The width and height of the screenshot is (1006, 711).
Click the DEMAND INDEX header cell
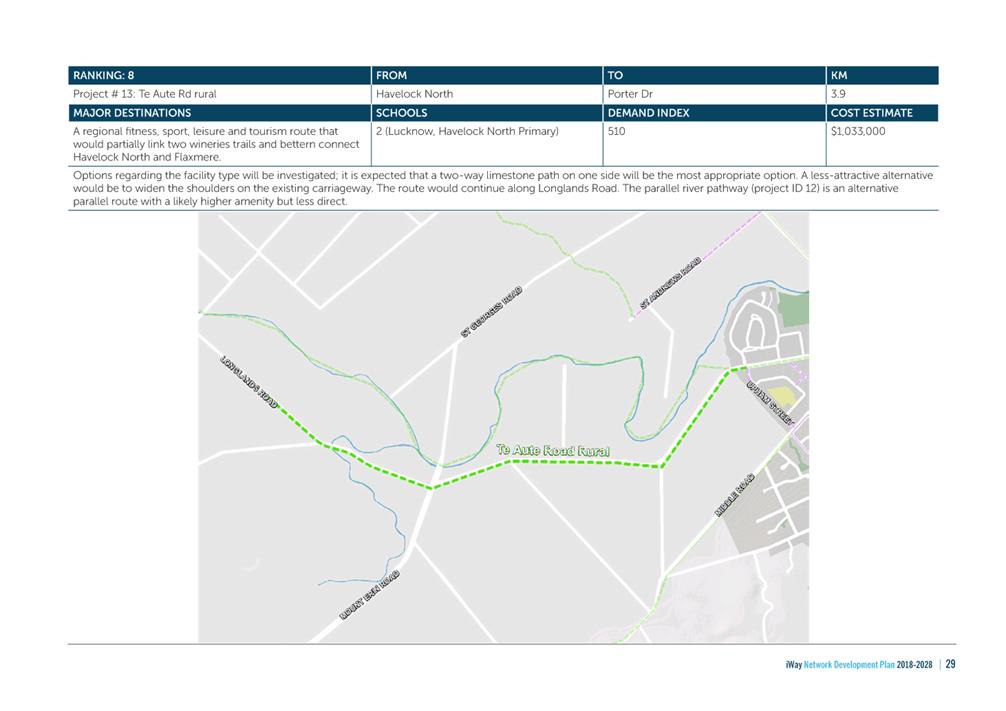714,113
